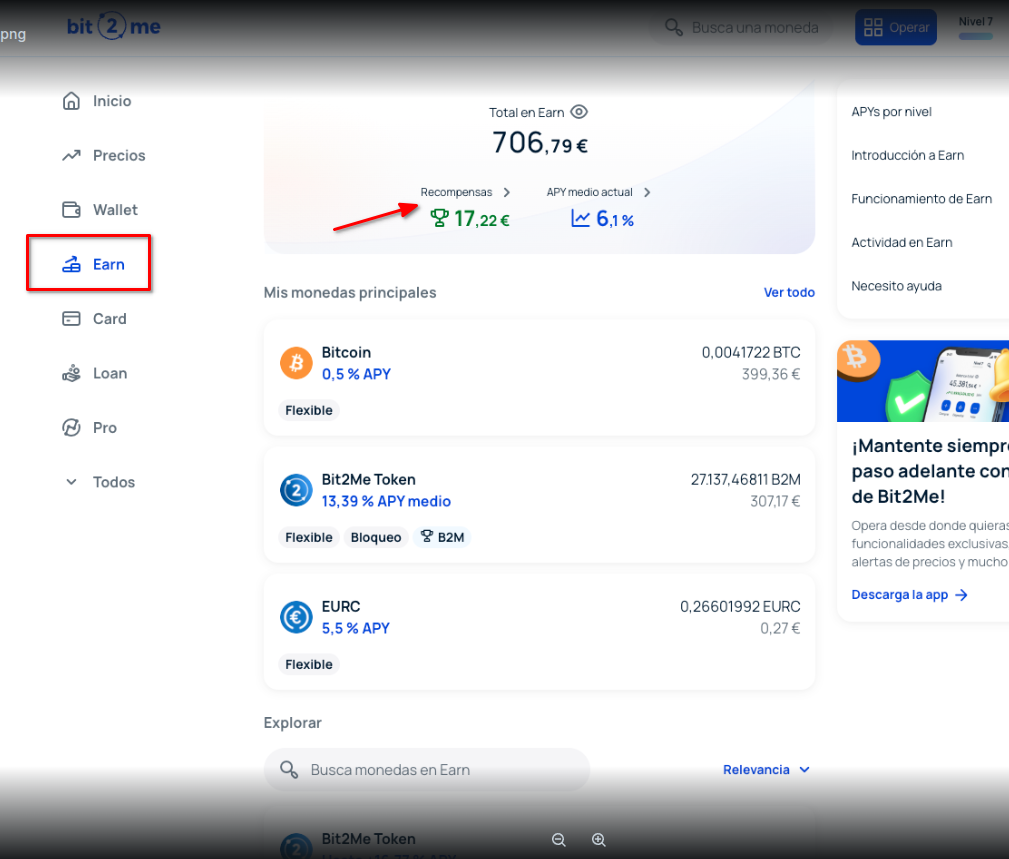1009x859 pixels.
Task: Open Funcionamiento de Earn link
Action: coord(921,199)
